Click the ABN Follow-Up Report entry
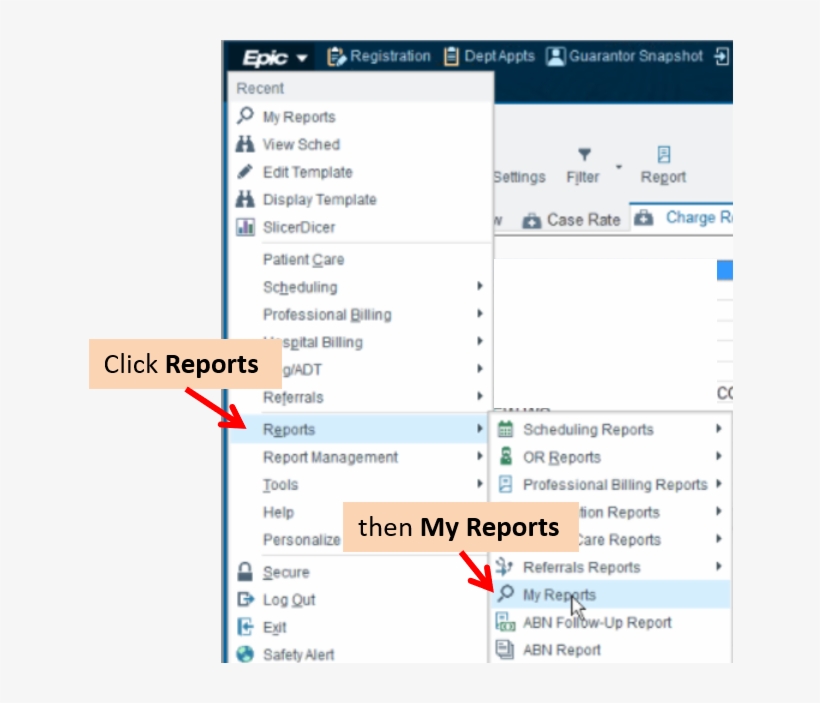820x703 pixels. [597, 622]
